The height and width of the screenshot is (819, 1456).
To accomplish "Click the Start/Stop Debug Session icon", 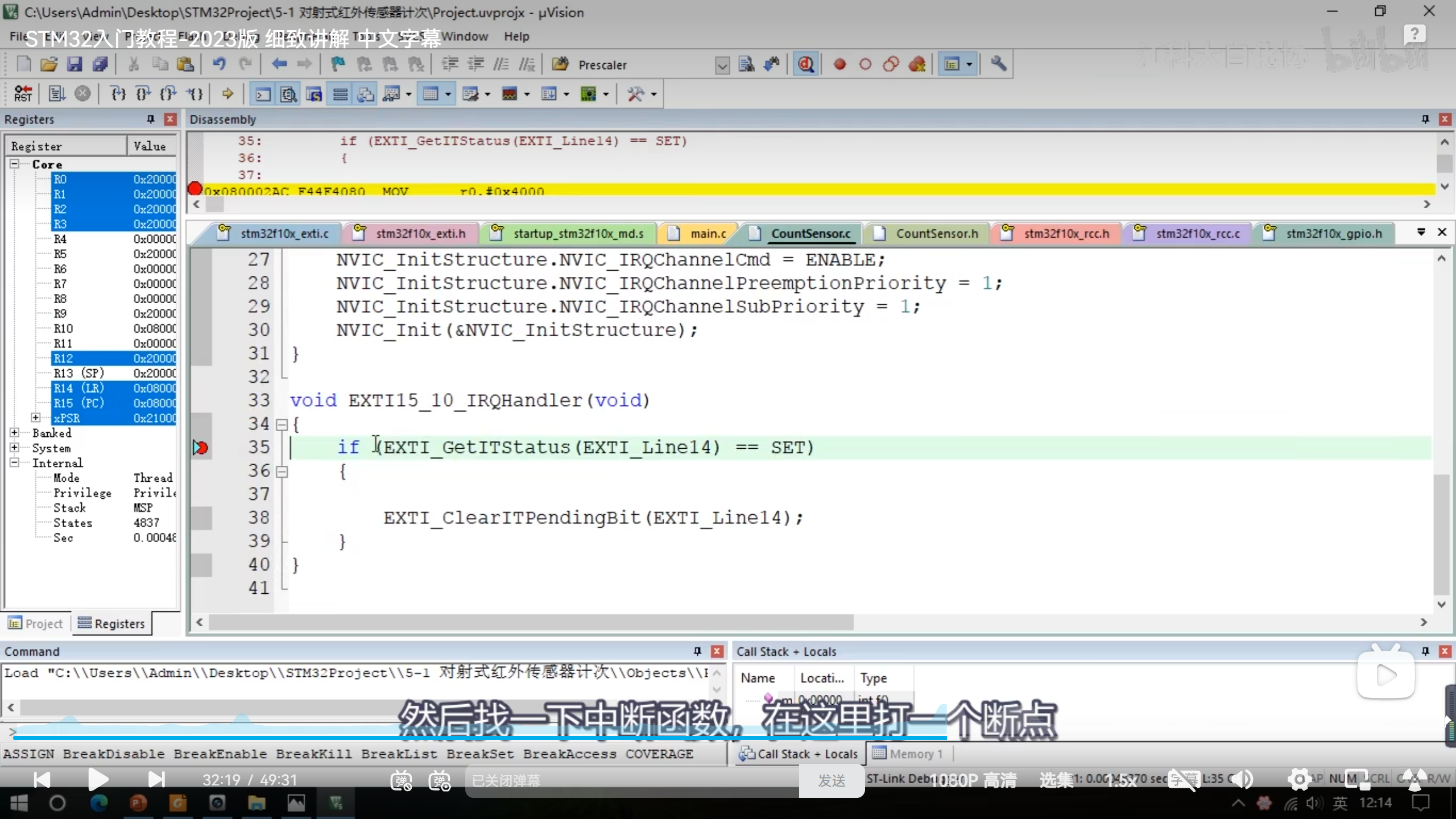I will (x=806, y=64).
